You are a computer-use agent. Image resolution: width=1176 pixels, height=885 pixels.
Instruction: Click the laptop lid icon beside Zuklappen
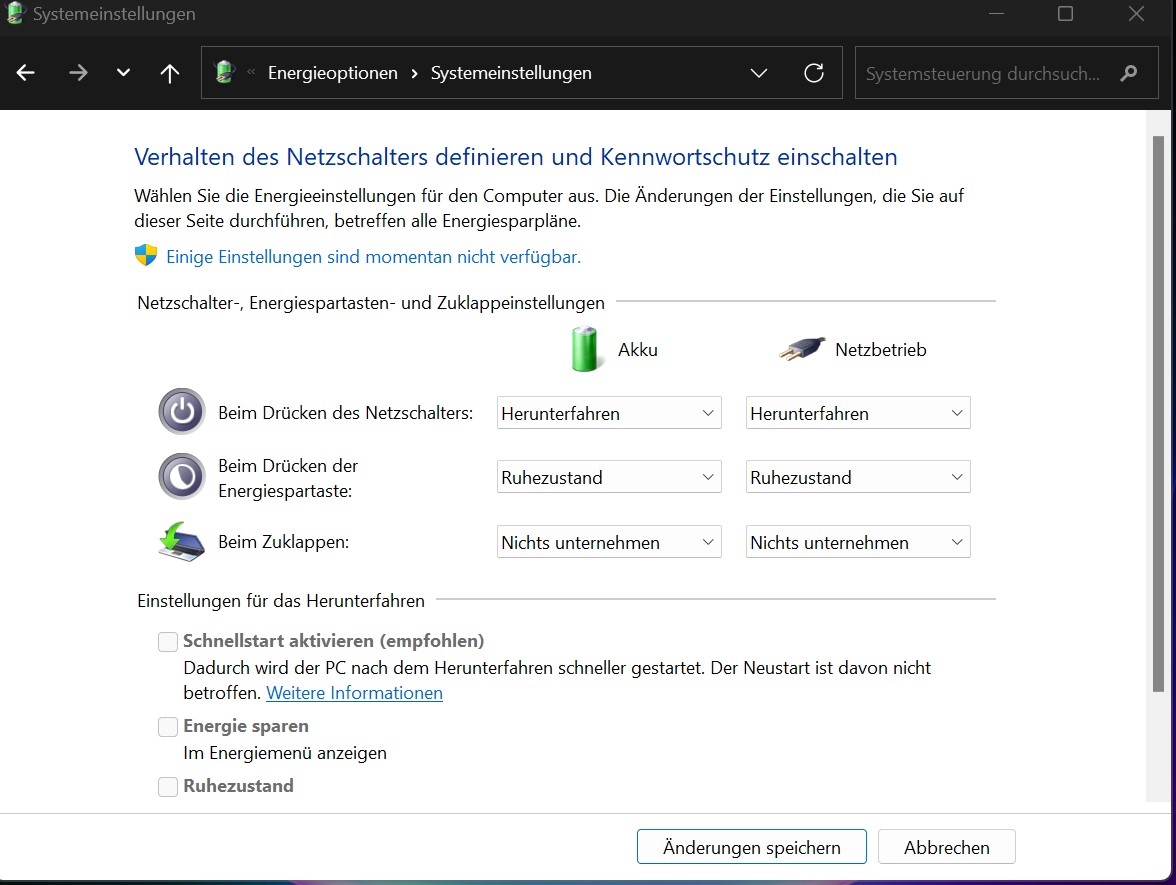tap(181, 542)
